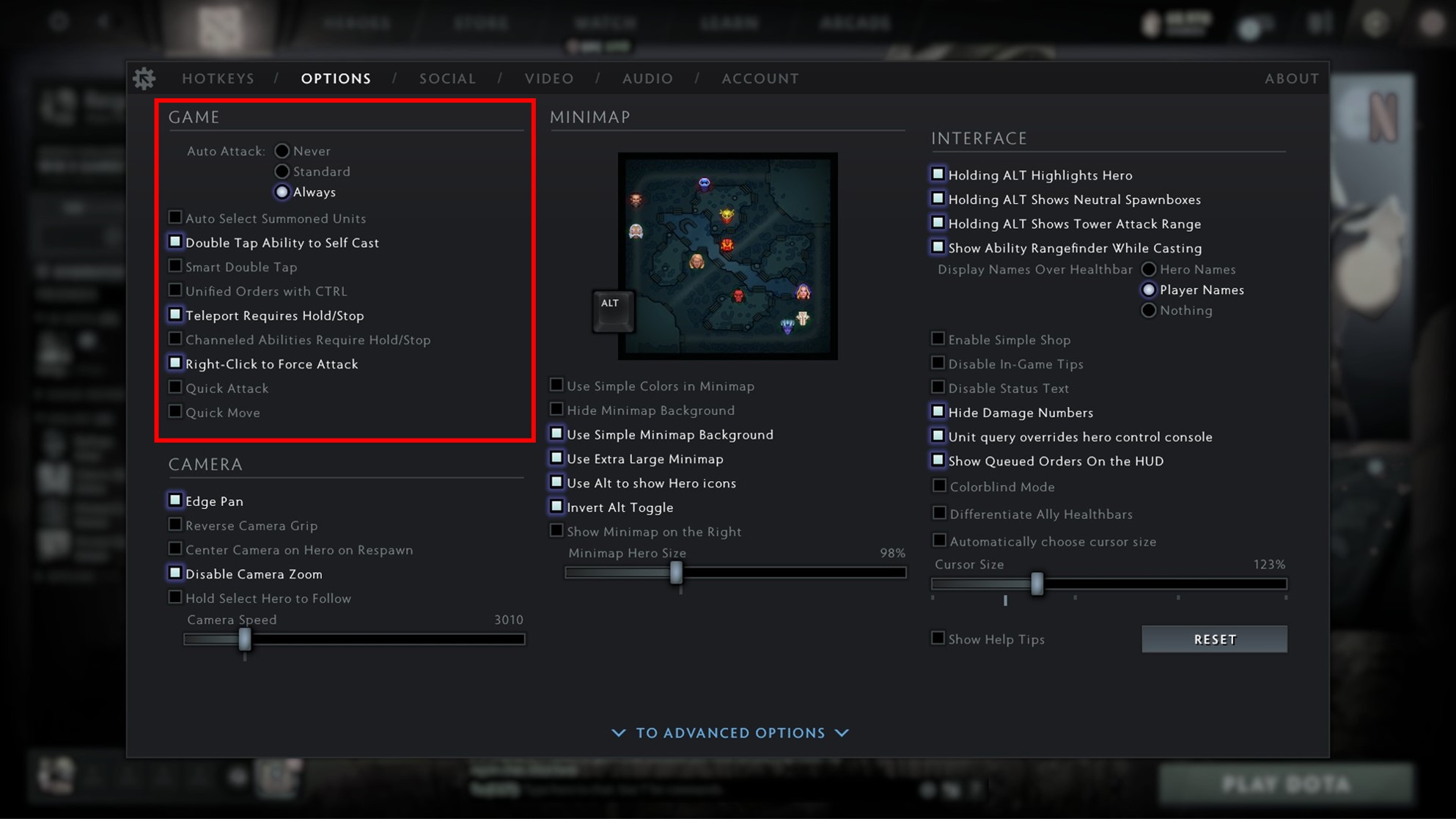Image resolution: width=1456 pixels, height=819 pixels.
Task: Open the Audio settings tab
Action: (648, 78)
